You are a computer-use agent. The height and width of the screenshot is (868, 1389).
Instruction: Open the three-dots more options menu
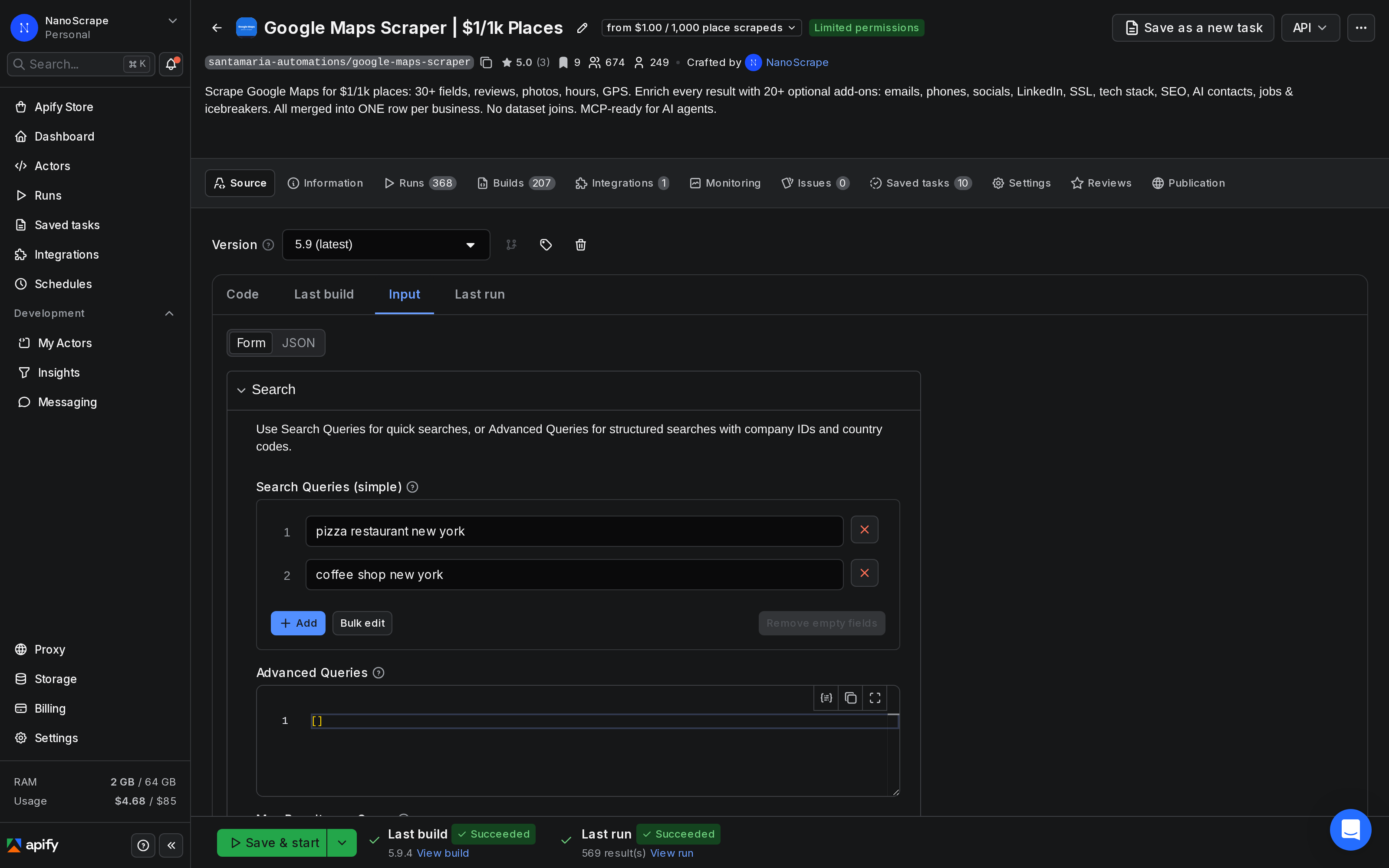(1361, 27)
